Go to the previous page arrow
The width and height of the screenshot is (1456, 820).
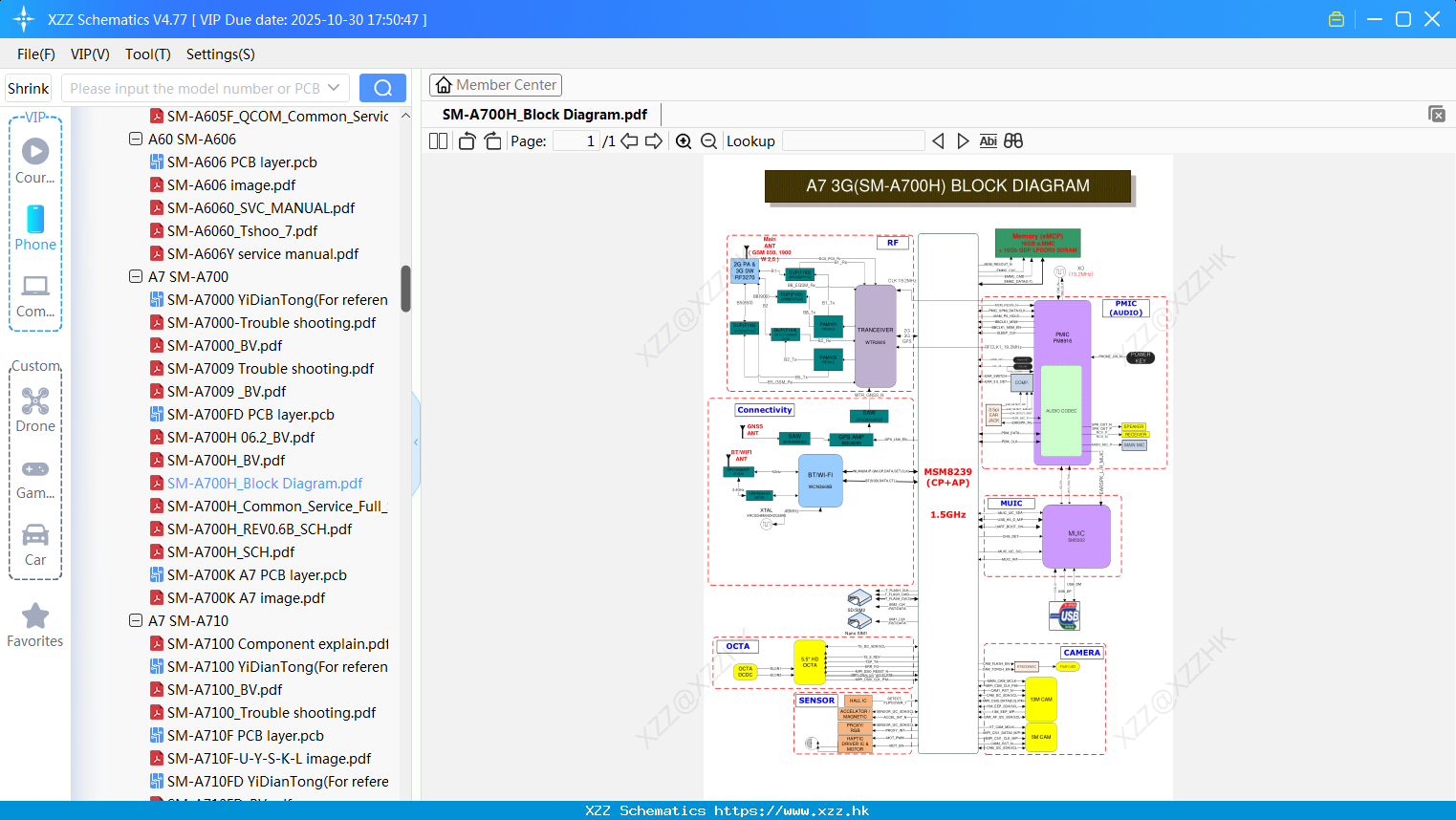coord(629,140)
